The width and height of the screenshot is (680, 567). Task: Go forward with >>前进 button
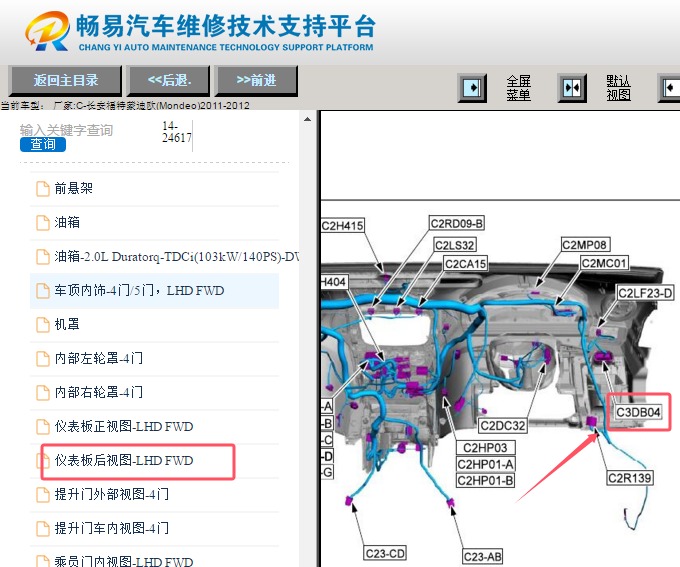(x=256, y=80)
